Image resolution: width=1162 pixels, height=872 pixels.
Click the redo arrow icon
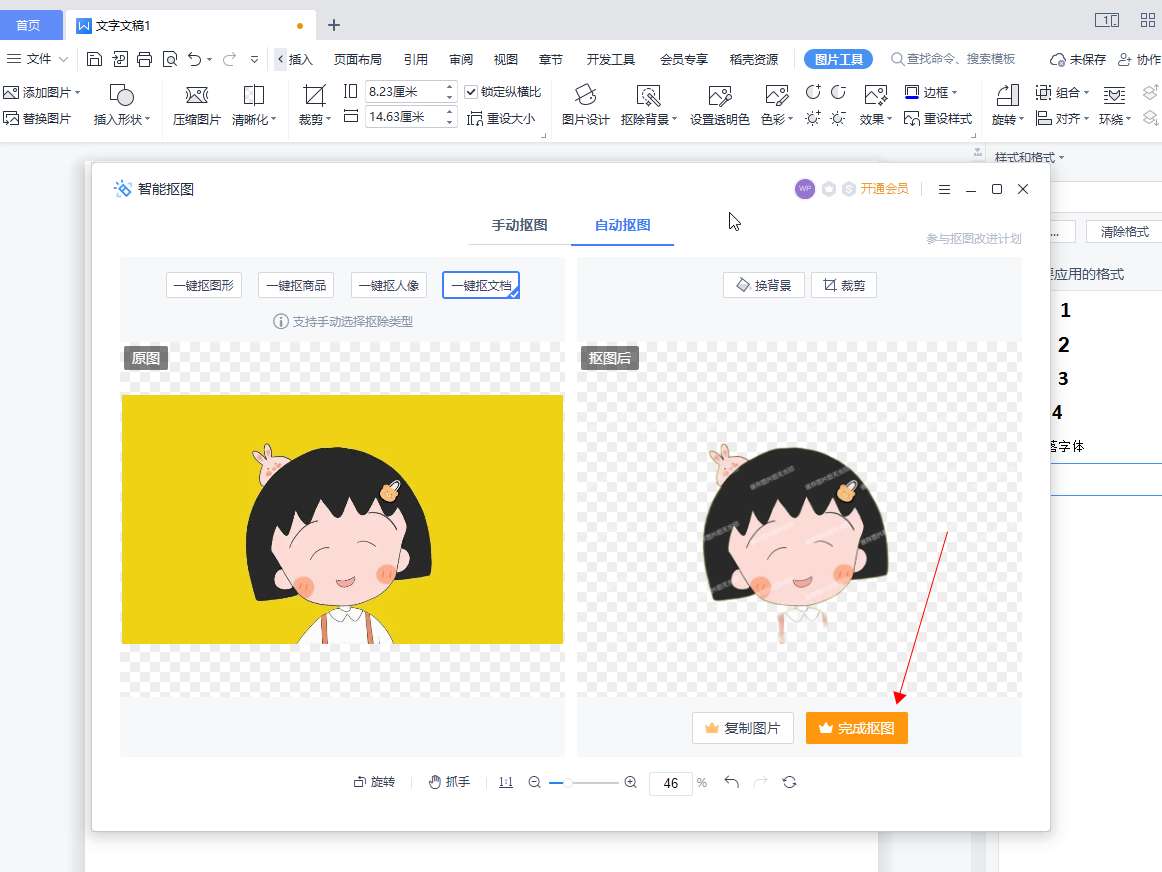tap(230, 59)
